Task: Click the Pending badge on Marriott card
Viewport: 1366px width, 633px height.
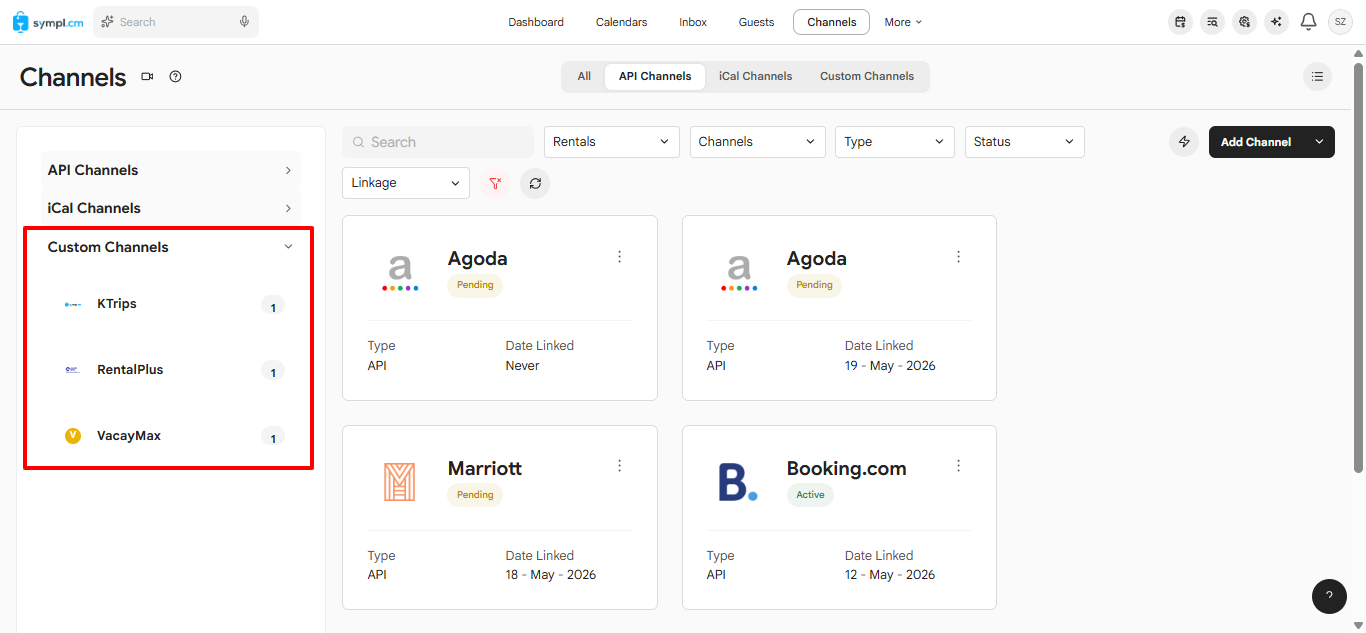Action: [475, 495]
